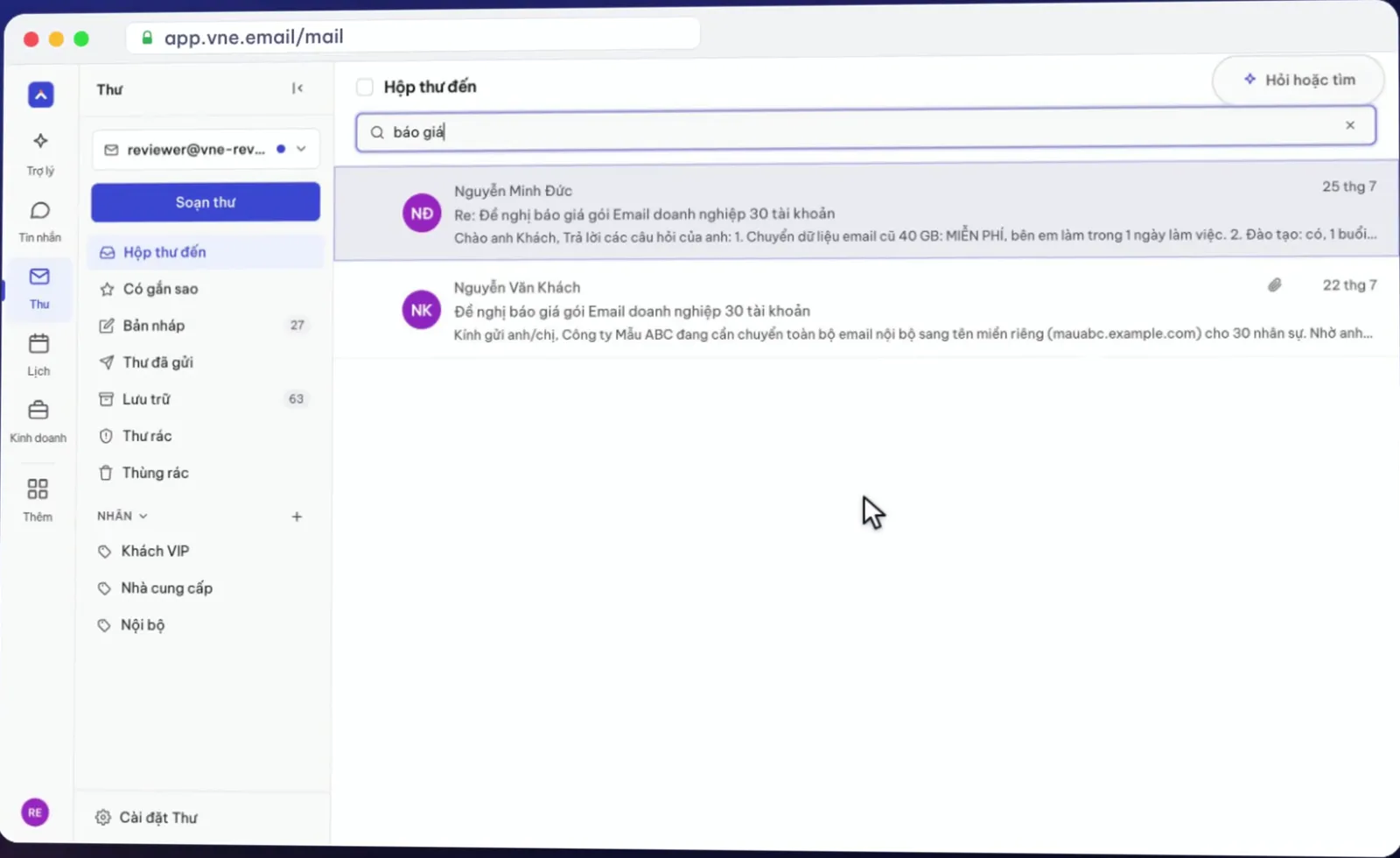Open the Thùng rác trash folder

pyautogui.click(x=206, y=473)
